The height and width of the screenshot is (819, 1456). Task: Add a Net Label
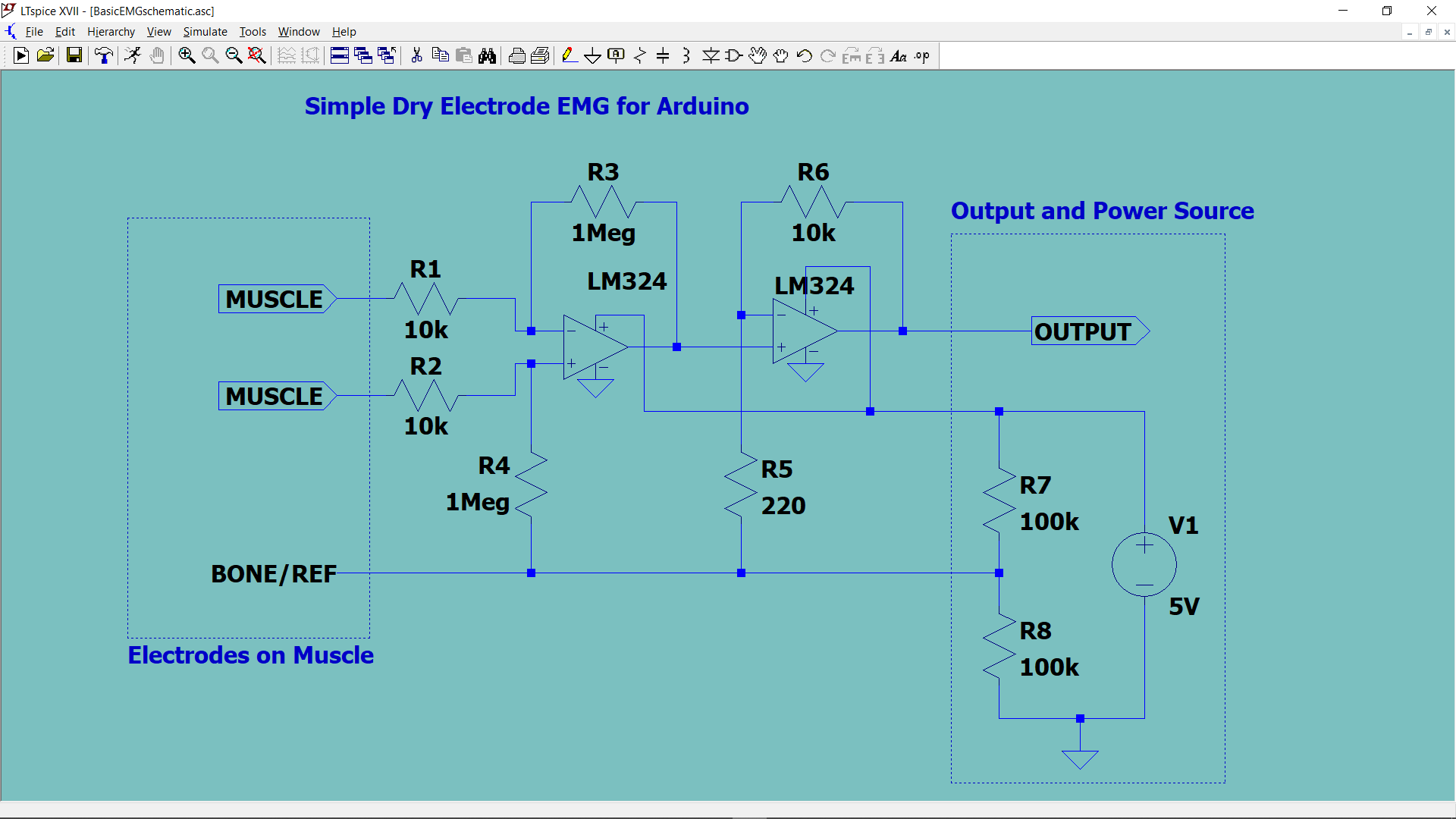click(615, 55)
